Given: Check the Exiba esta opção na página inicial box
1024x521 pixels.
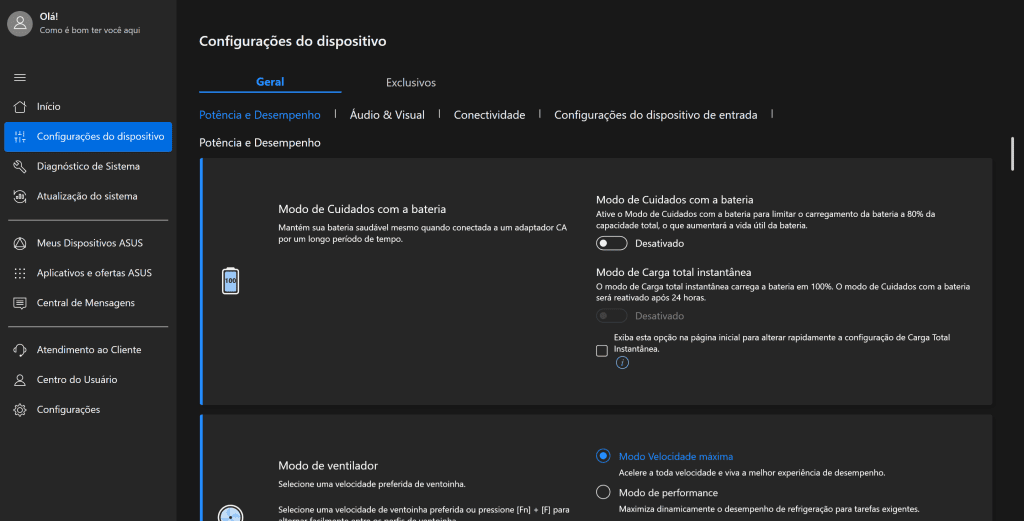Looking at the screenshot, I should (x=602, y=350).
